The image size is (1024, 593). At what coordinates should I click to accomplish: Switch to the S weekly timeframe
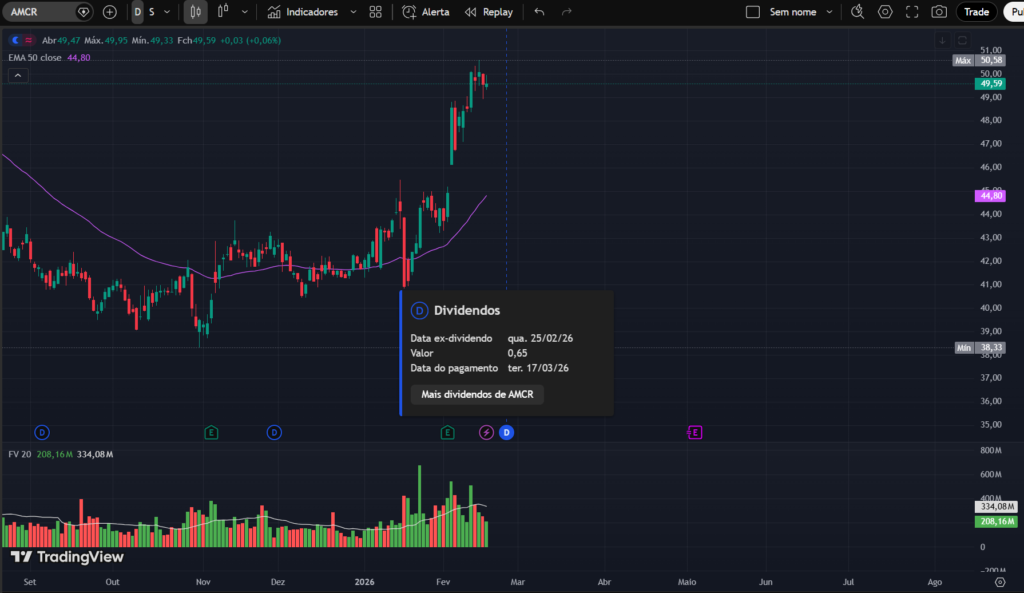[x=150, y=12]
